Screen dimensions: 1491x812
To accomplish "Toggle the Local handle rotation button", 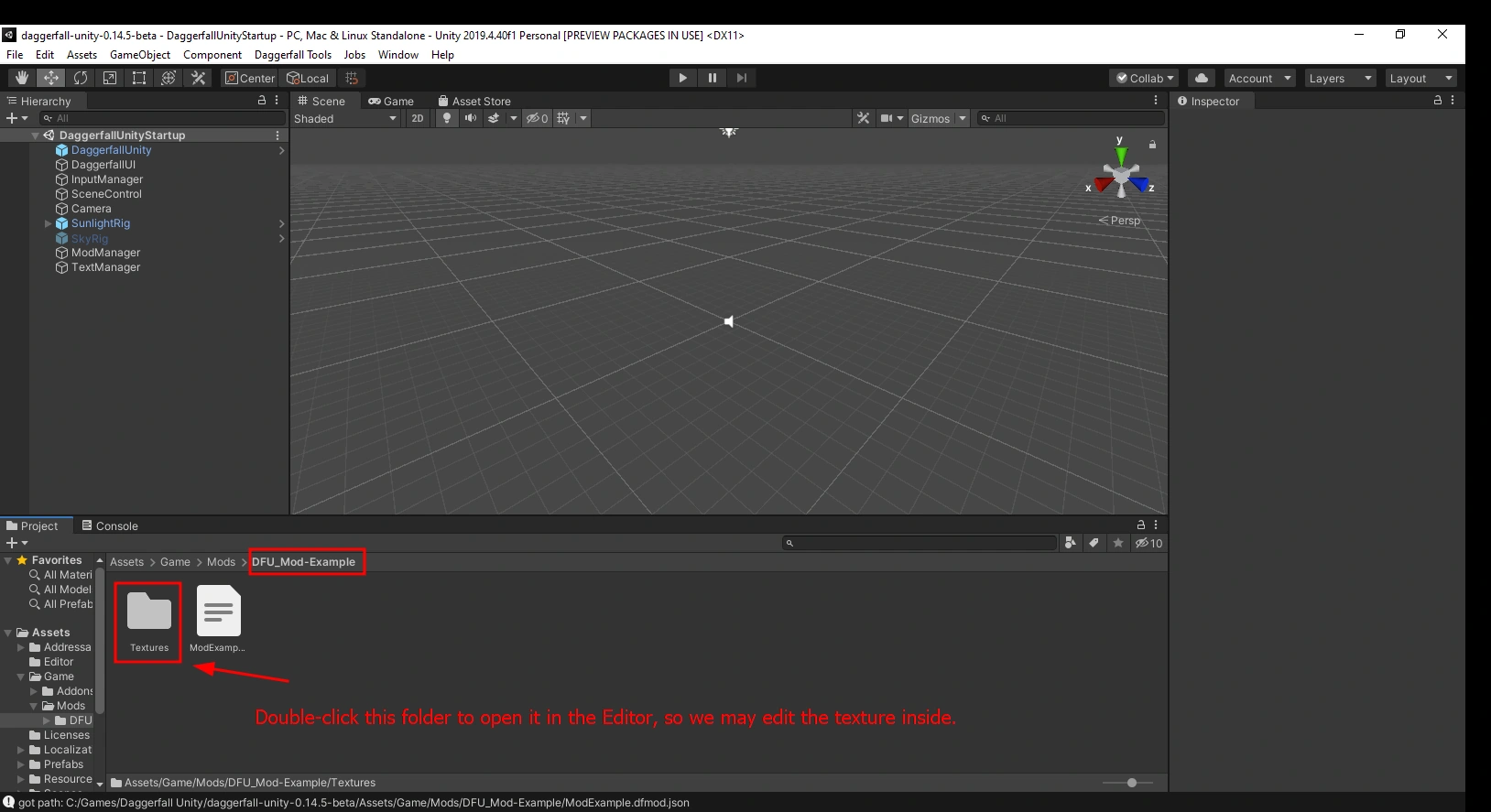I will (x=308, y=78).
